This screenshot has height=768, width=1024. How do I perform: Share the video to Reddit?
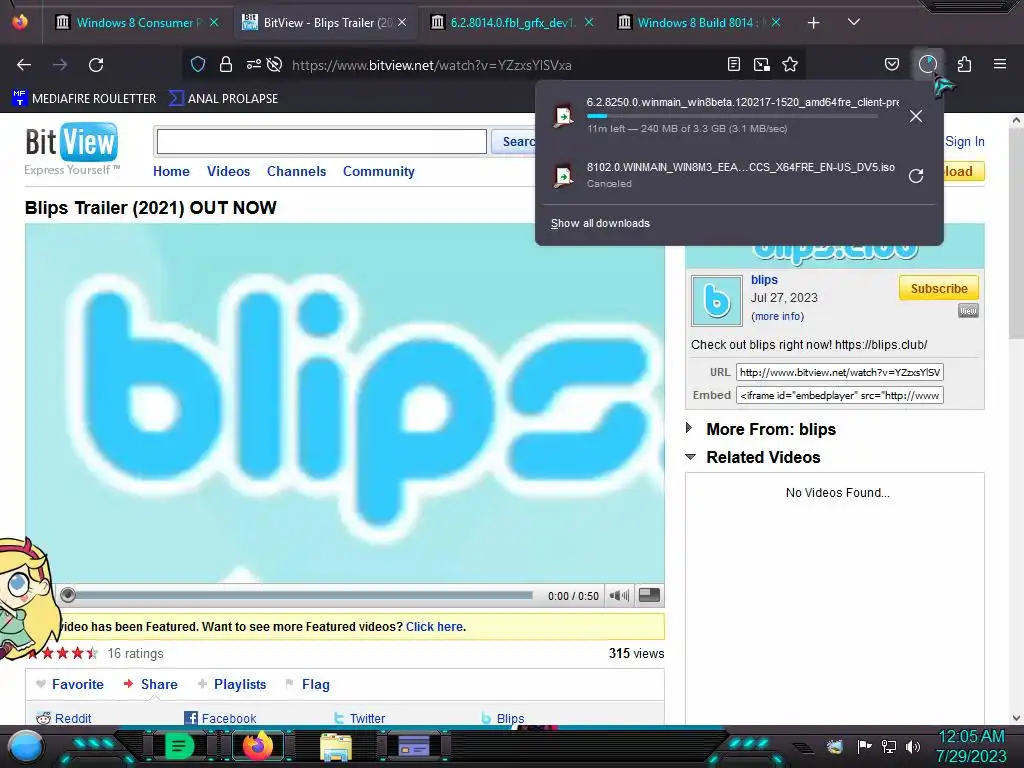coord(64,718)
